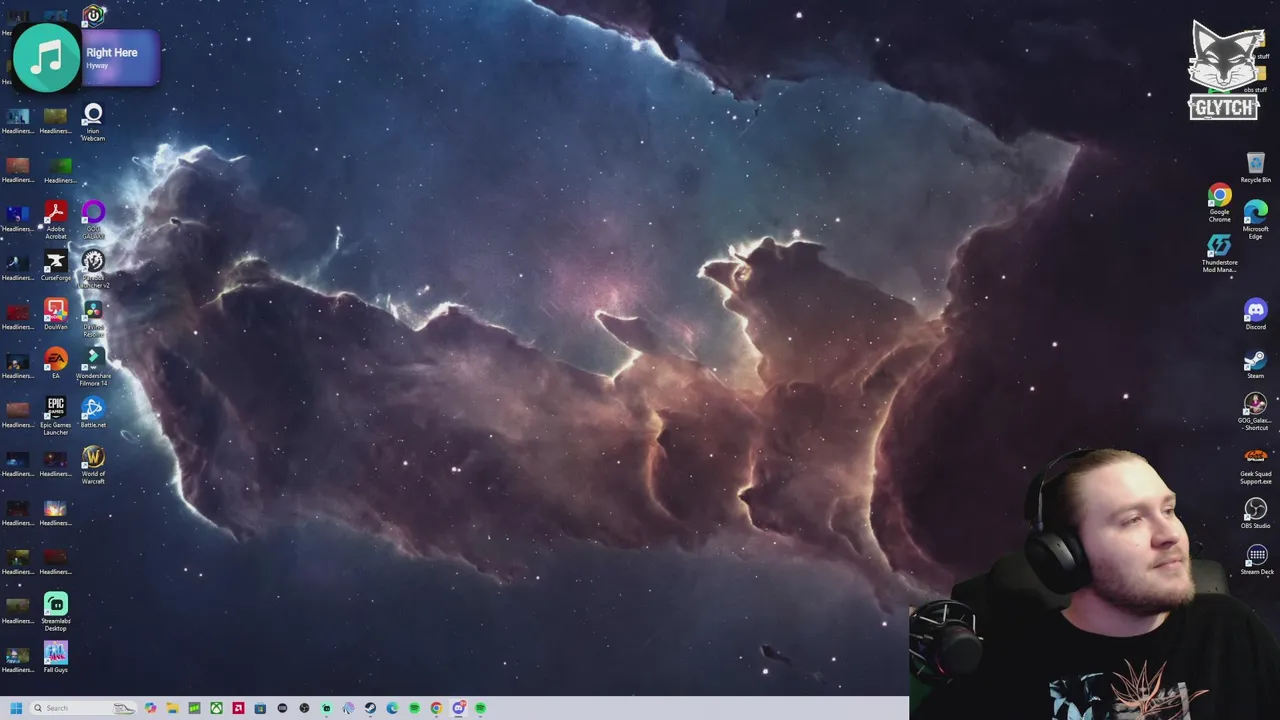Open Microsoft Edge desktop shortcut
This screenshot has height=720, width=1280.
(x=1256, y=220)
